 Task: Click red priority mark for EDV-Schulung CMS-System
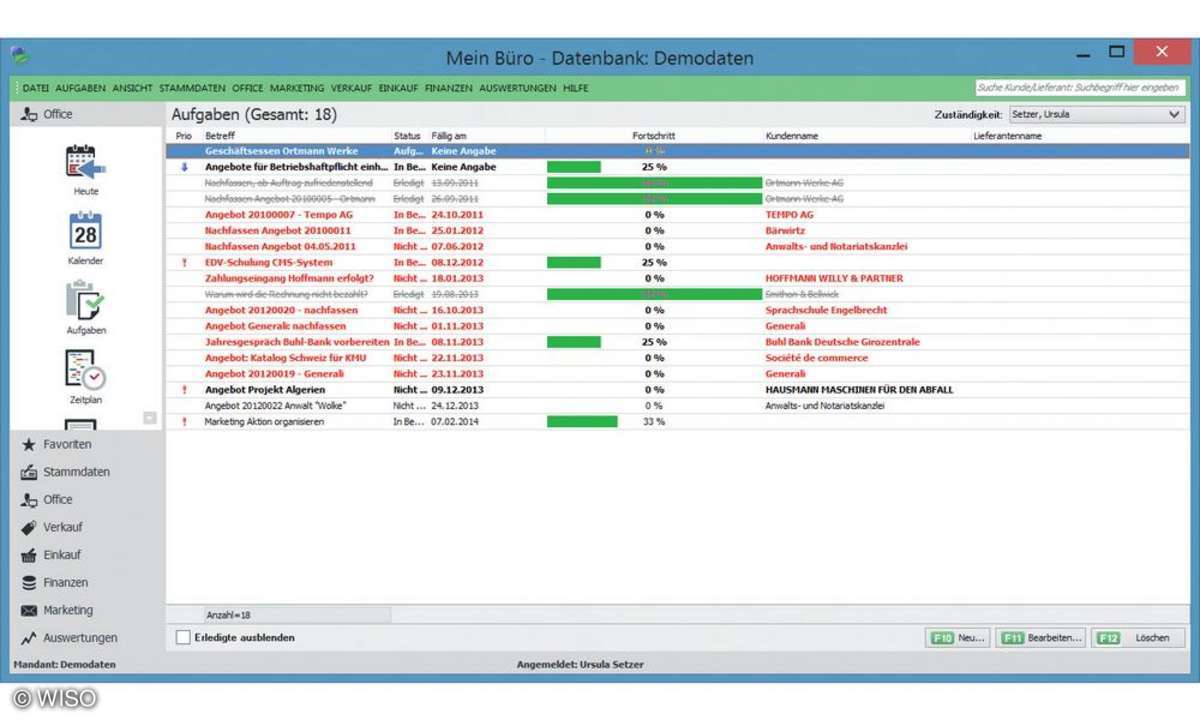(x=183, y=262)
